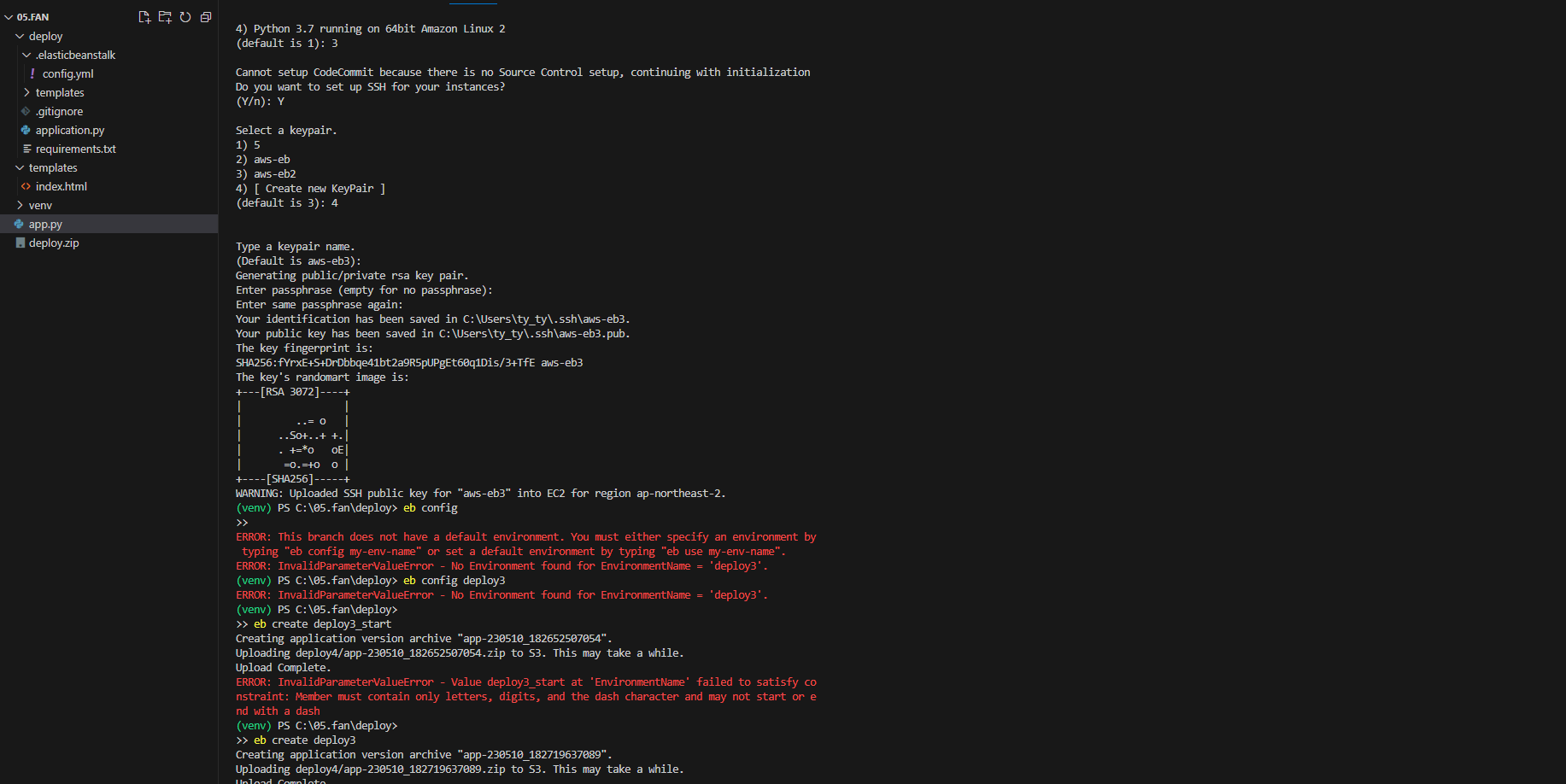Collapse the root-level templates folder

pos(20,167)
